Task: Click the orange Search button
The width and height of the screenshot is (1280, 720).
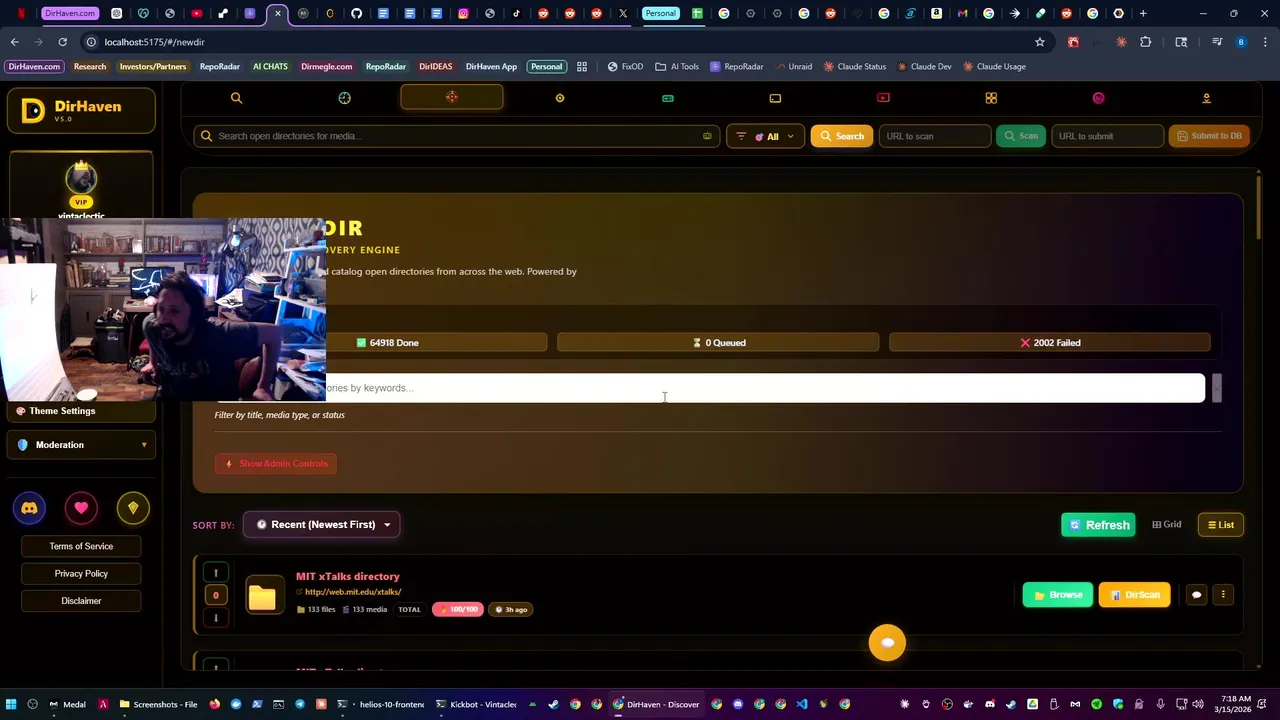Action: pyautogui.click(x=842, y=136)
